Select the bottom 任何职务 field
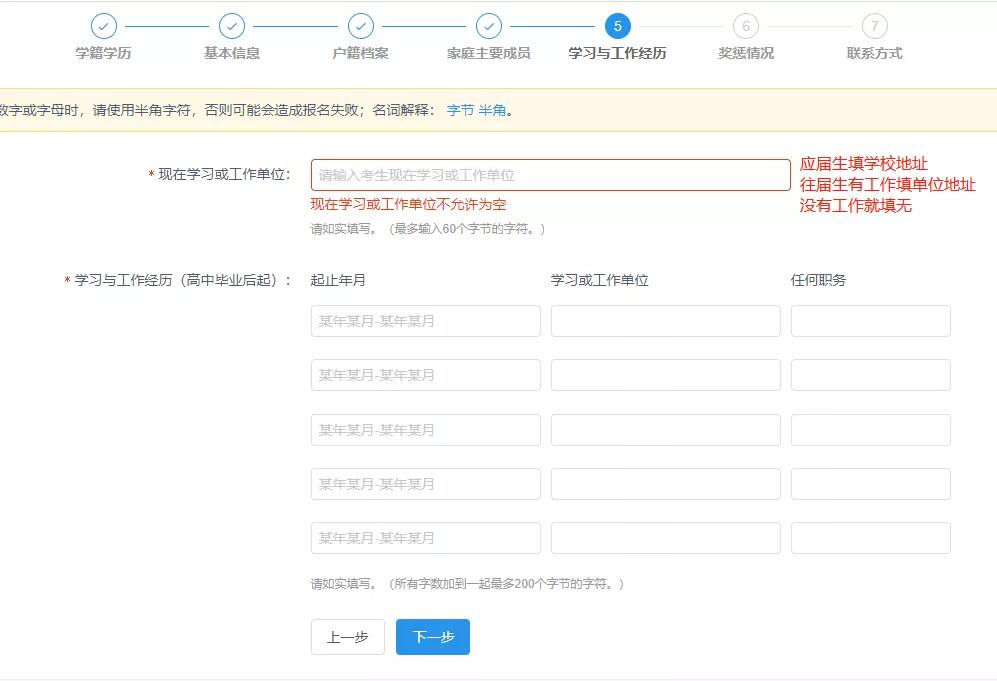997x681 pixels. [870, 537]
